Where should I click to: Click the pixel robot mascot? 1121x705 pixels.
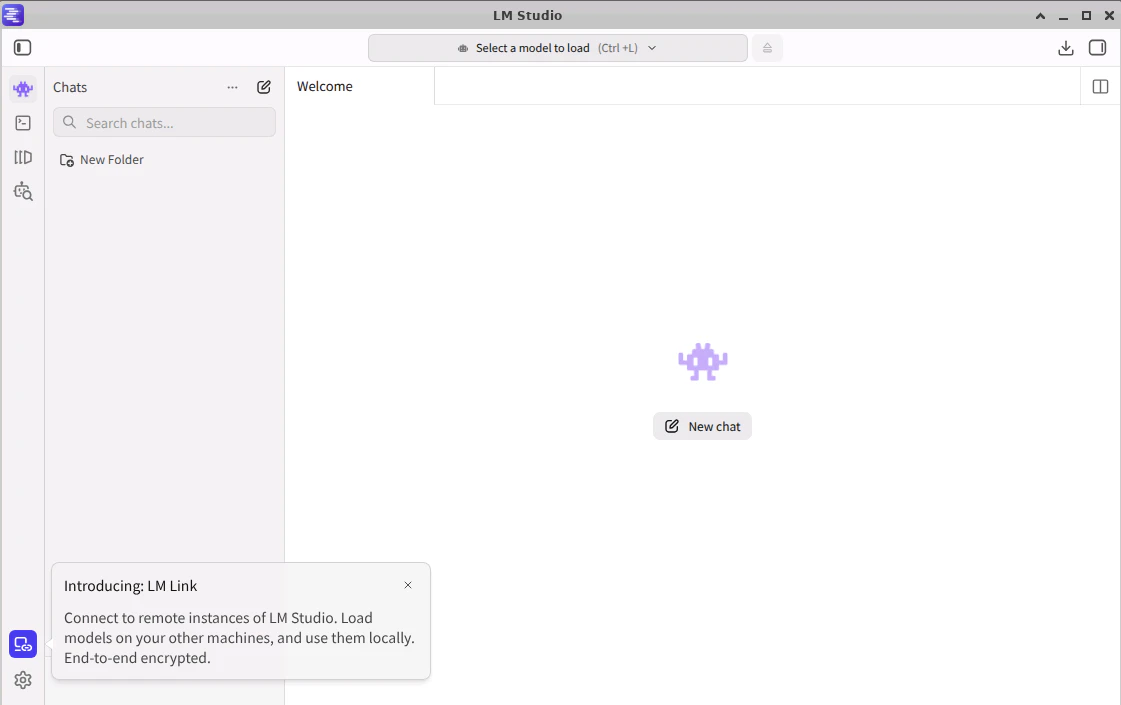pyautogui.click(x=703, y=362)
